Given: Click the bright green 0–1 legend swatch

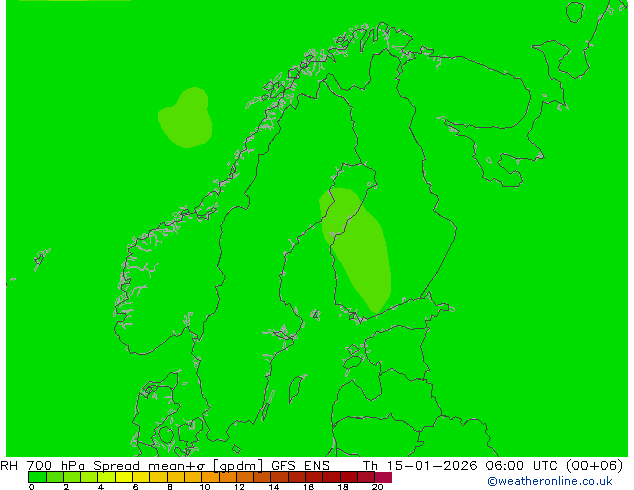Looking at the screenshot, I should click(x=37, y=477).
